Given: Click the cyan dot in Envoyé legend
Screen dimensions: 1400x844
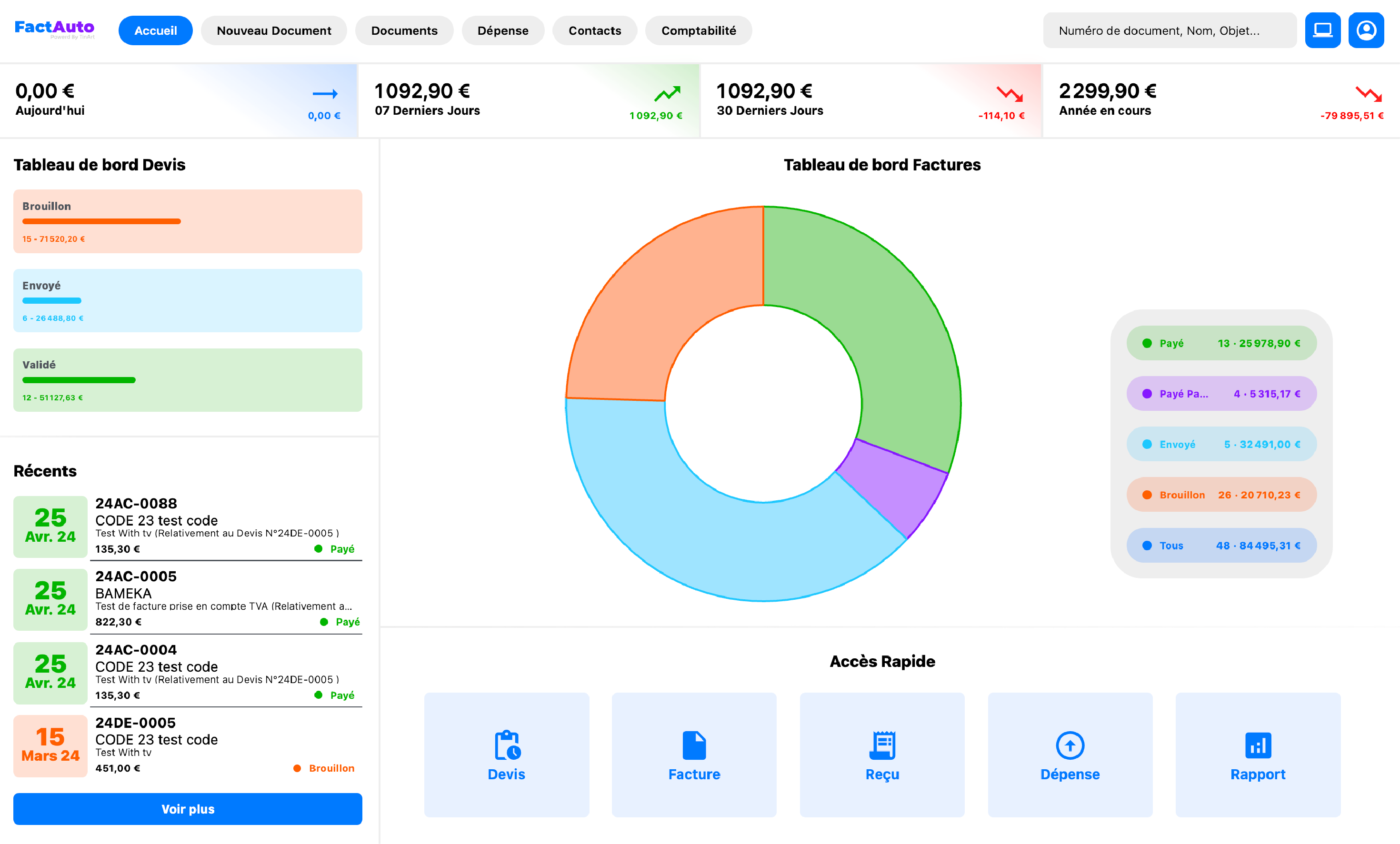Looking at the screenshot, I should click(x=1147, y=445).
